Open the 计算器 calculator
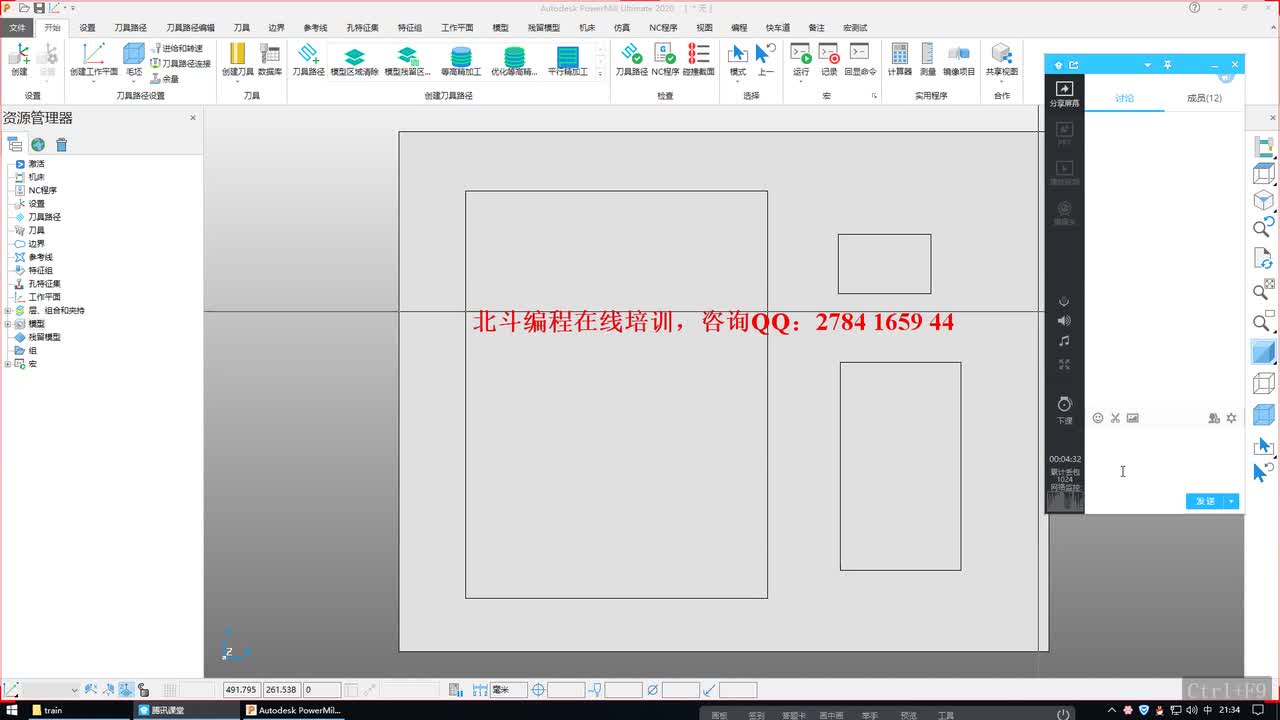This screenshot has width=1280, height=720. pyautogui.click(x=899, y=59)
